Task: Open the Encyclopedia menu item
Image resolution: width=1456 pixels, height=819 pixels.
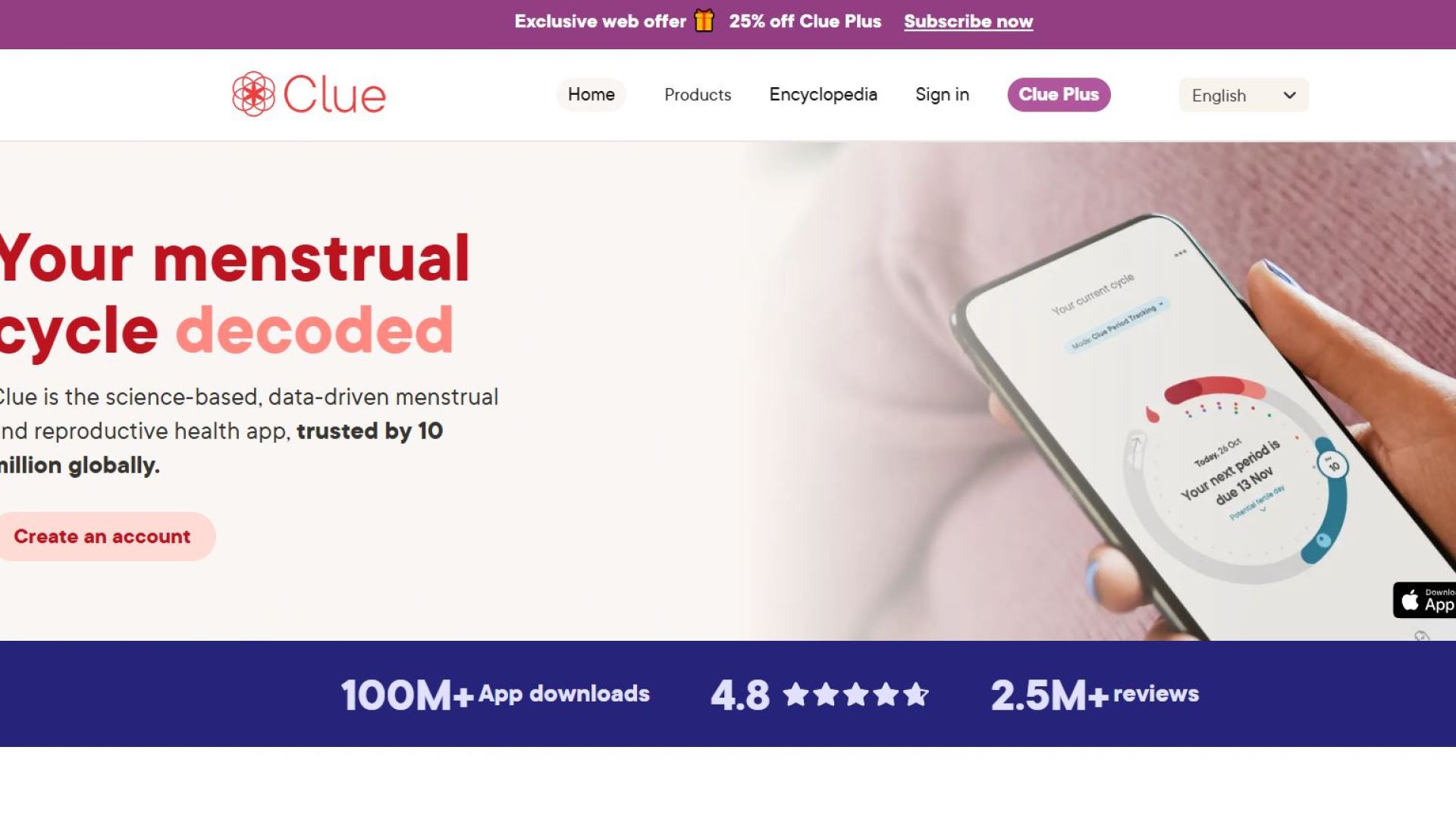Action: point(823,95)
